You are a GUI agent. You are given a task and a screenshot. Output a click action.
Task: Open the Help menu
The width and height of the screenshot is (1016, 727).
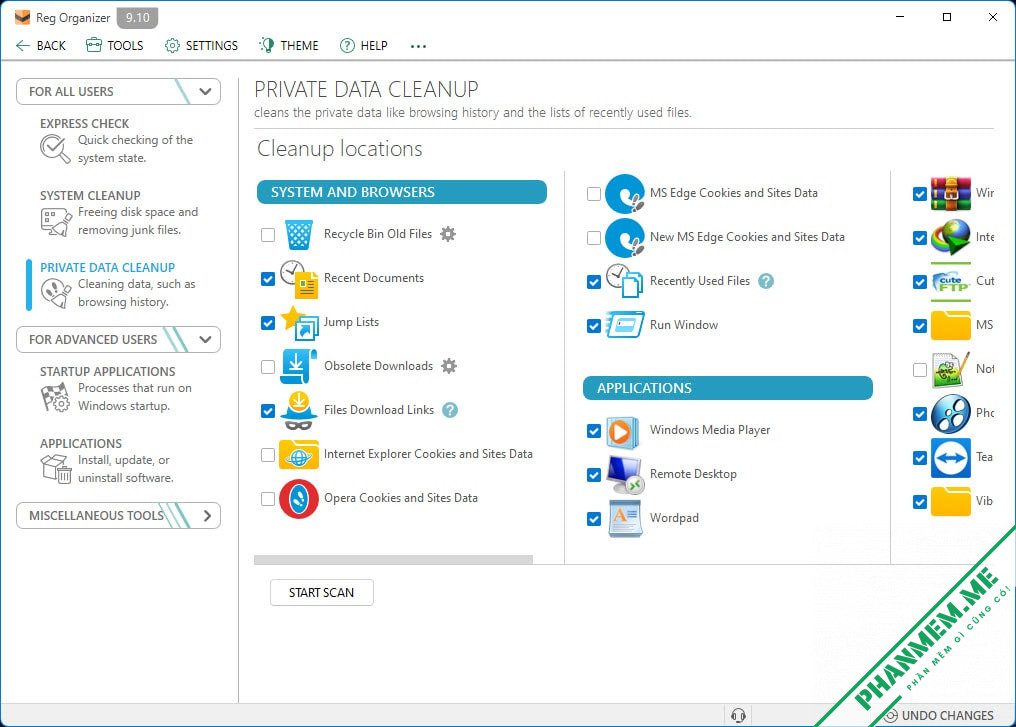[x=364, y=45]
